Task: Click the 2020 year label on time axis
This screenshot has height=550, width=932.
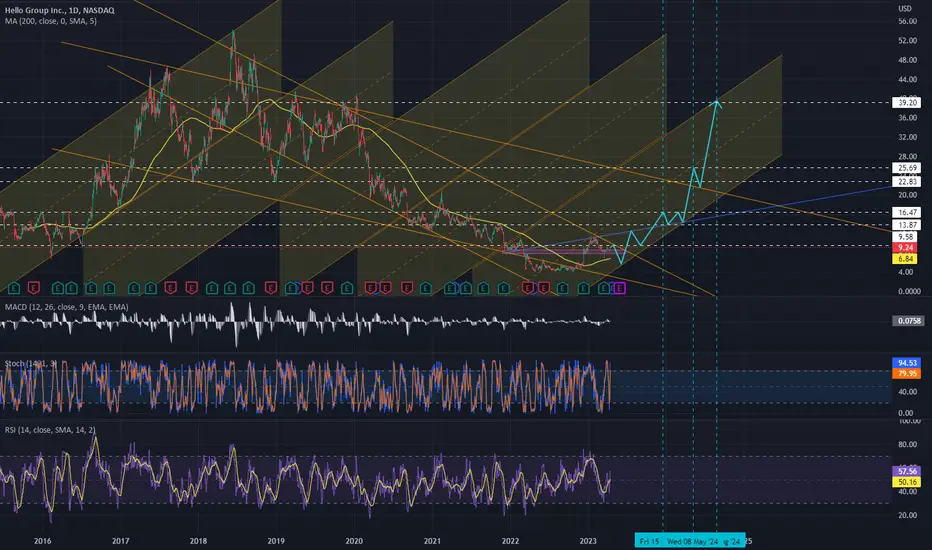Action: coord(354,541)
